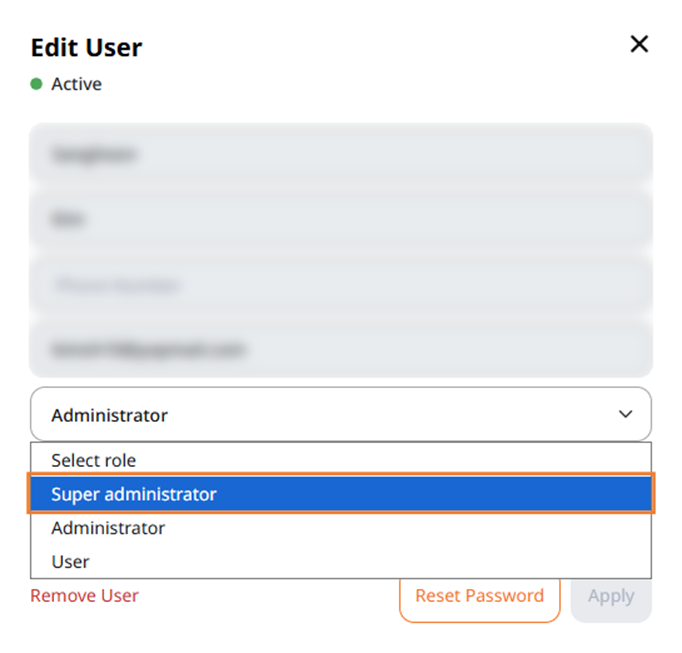Focus the first blurred name field
This screenshot has height=653, width=682.
tap(340, 155)
